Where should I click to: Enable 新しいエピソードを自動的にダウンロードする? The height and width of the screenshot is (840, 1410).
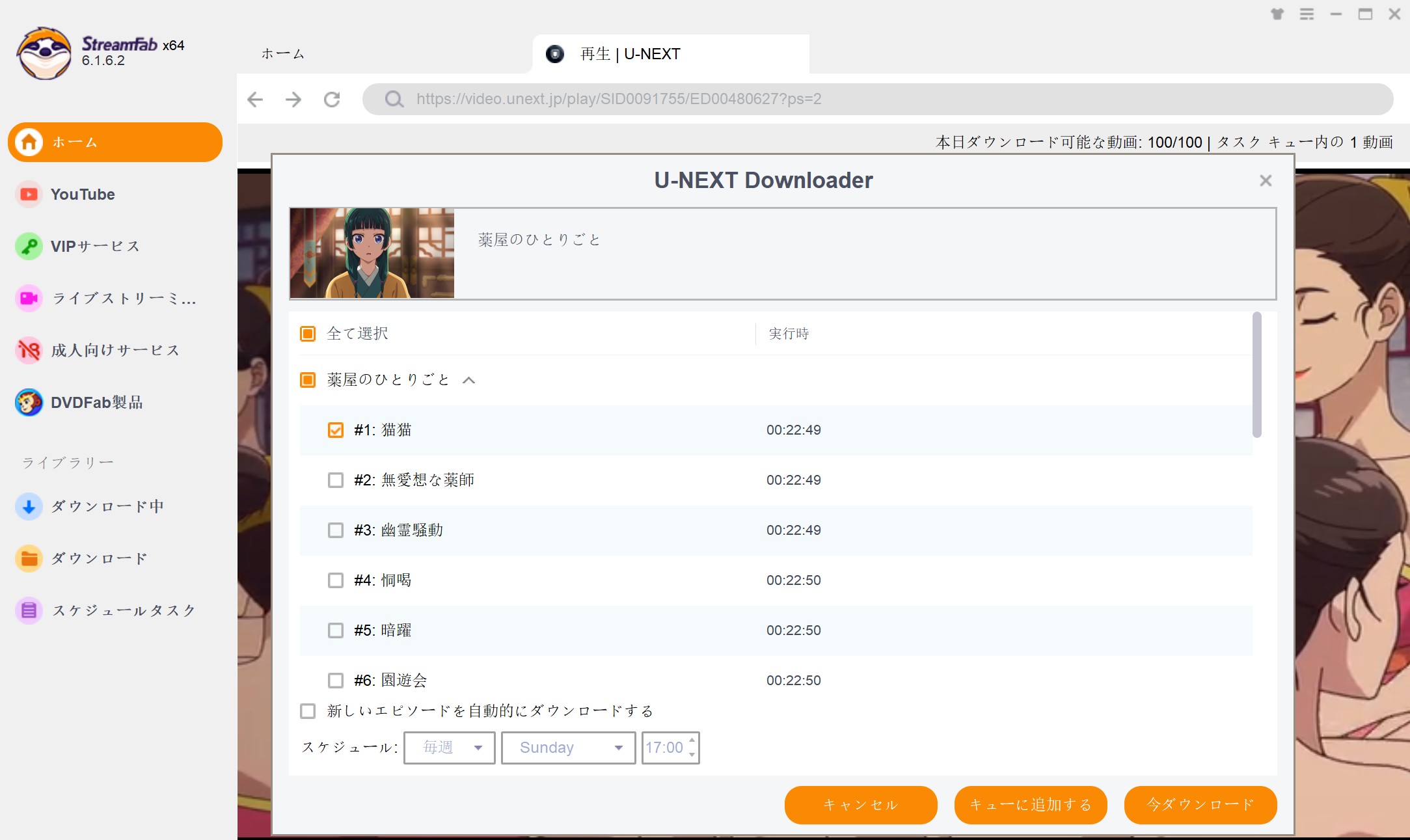pyautogui.click(x=308, y=711)
